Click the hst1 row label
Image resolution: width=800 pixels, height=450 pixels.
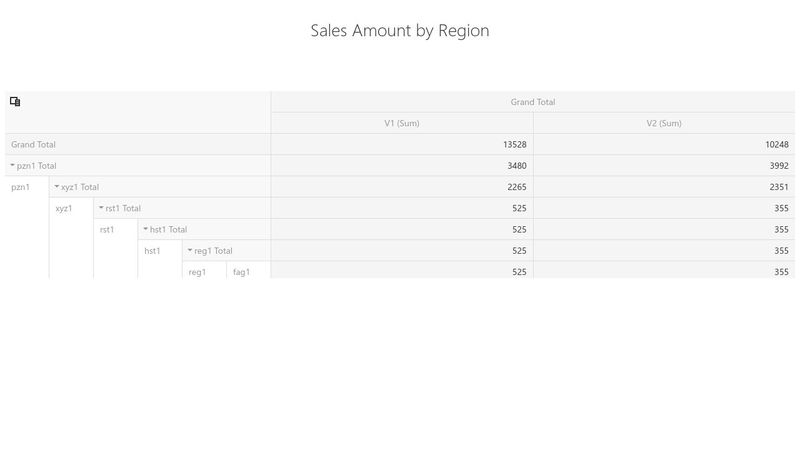(x=152, y=251)
